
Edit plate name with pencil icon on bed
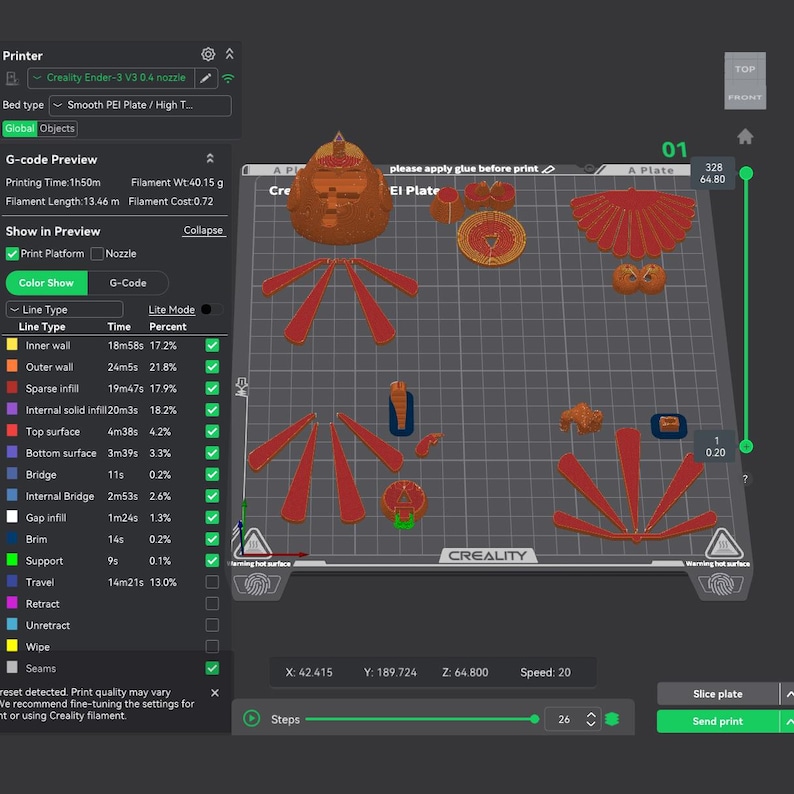548,169
